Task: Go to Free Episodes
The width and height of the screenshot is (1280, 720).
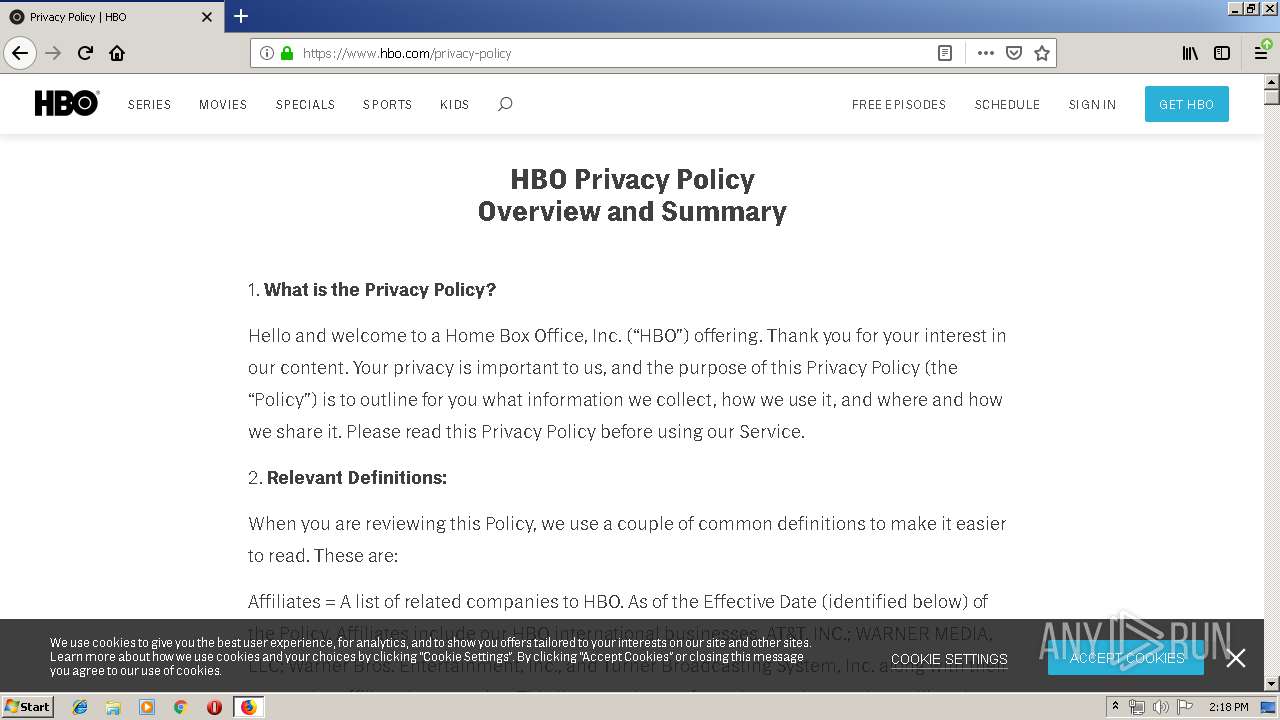Action: point(899,104)
